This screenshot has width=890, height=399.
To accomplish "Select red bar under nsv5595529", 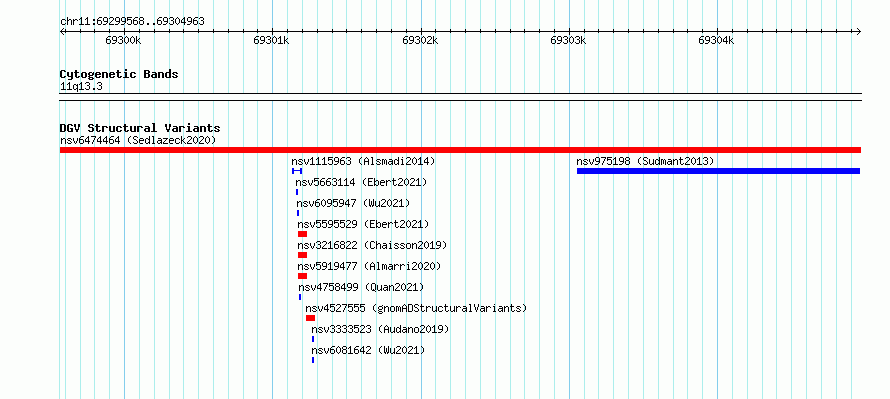I will (303, 234).
